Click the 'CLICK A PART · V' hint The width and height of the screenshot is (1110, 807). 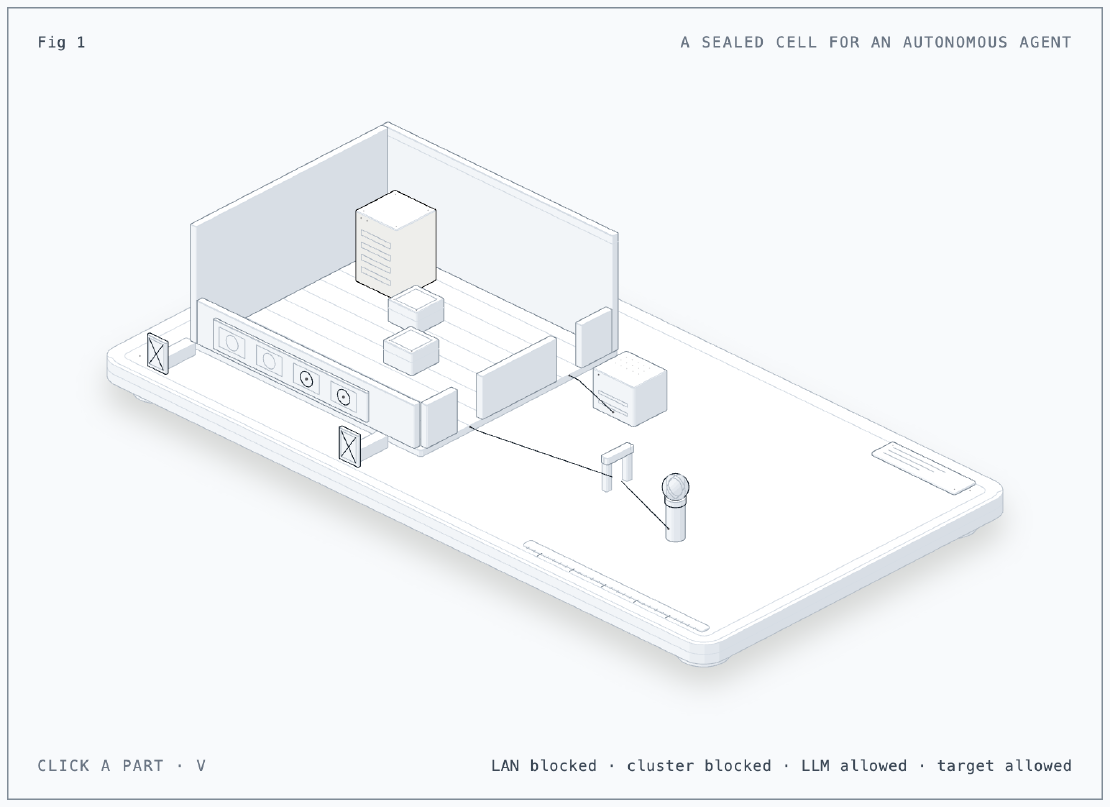click(x=122, y=766)
